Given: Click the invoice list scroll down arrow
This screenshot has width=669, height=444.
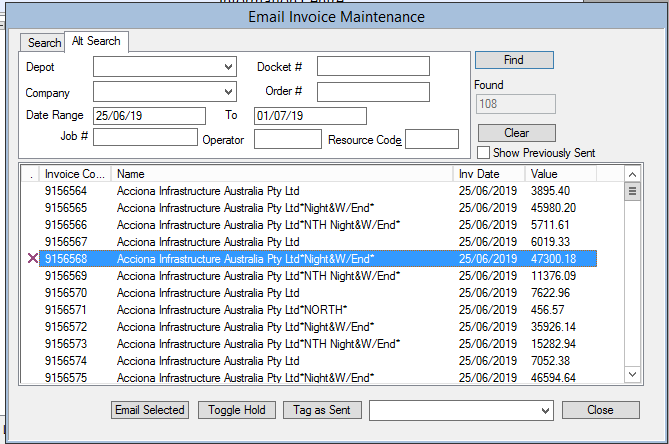Looking at the screenshot, I should click(632, 374).
